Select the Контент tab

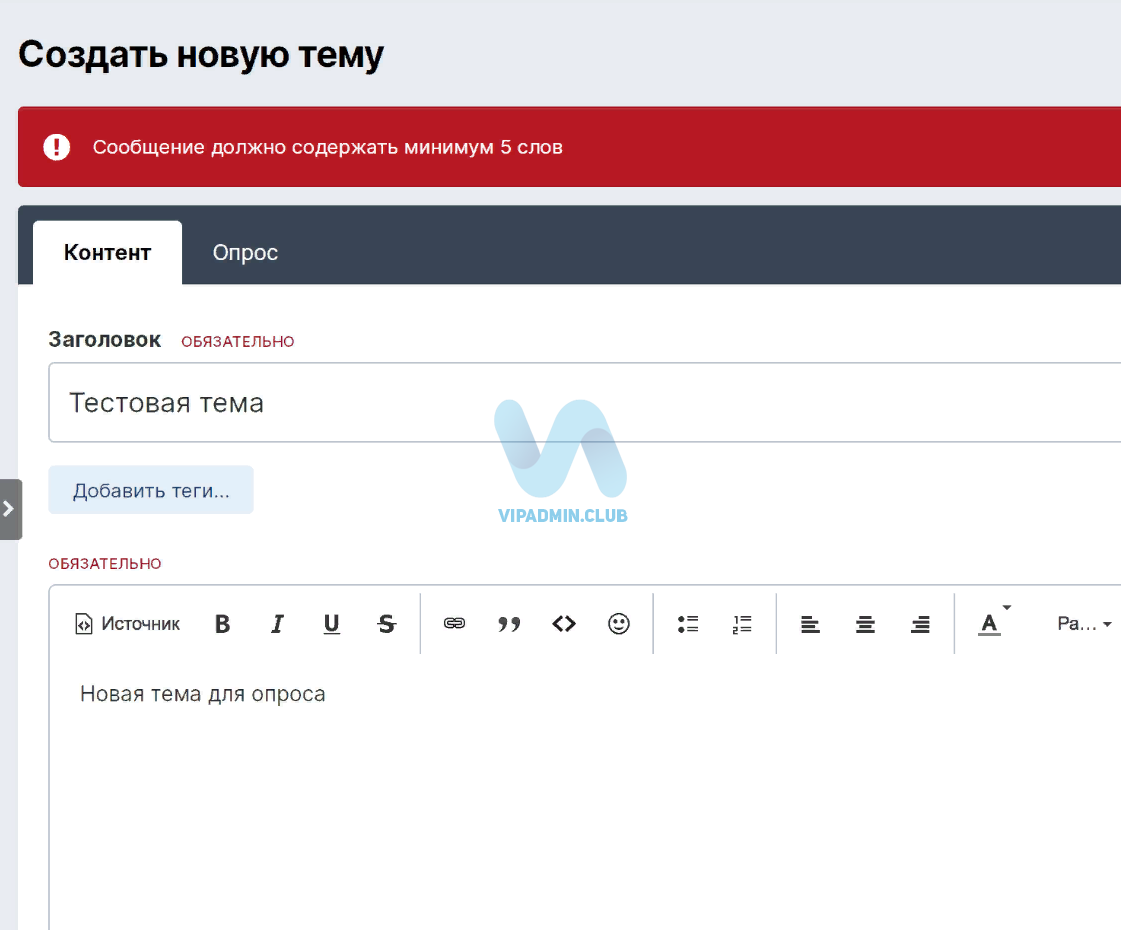coord(107,252)
